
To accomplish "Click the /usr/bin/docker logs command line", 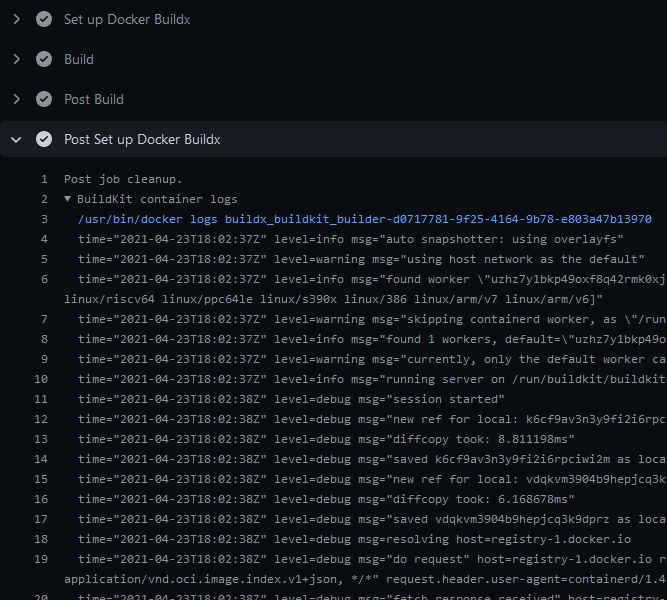I will coord(364,219).
